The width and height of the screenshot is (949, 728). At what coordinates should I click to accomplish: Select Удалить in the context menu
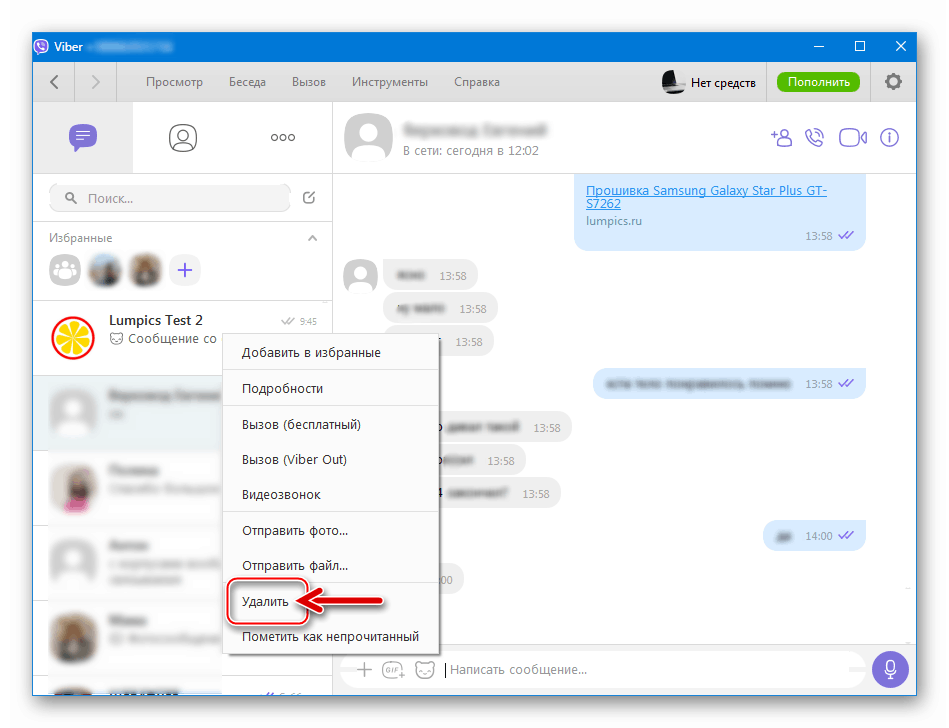click(266, 601)
